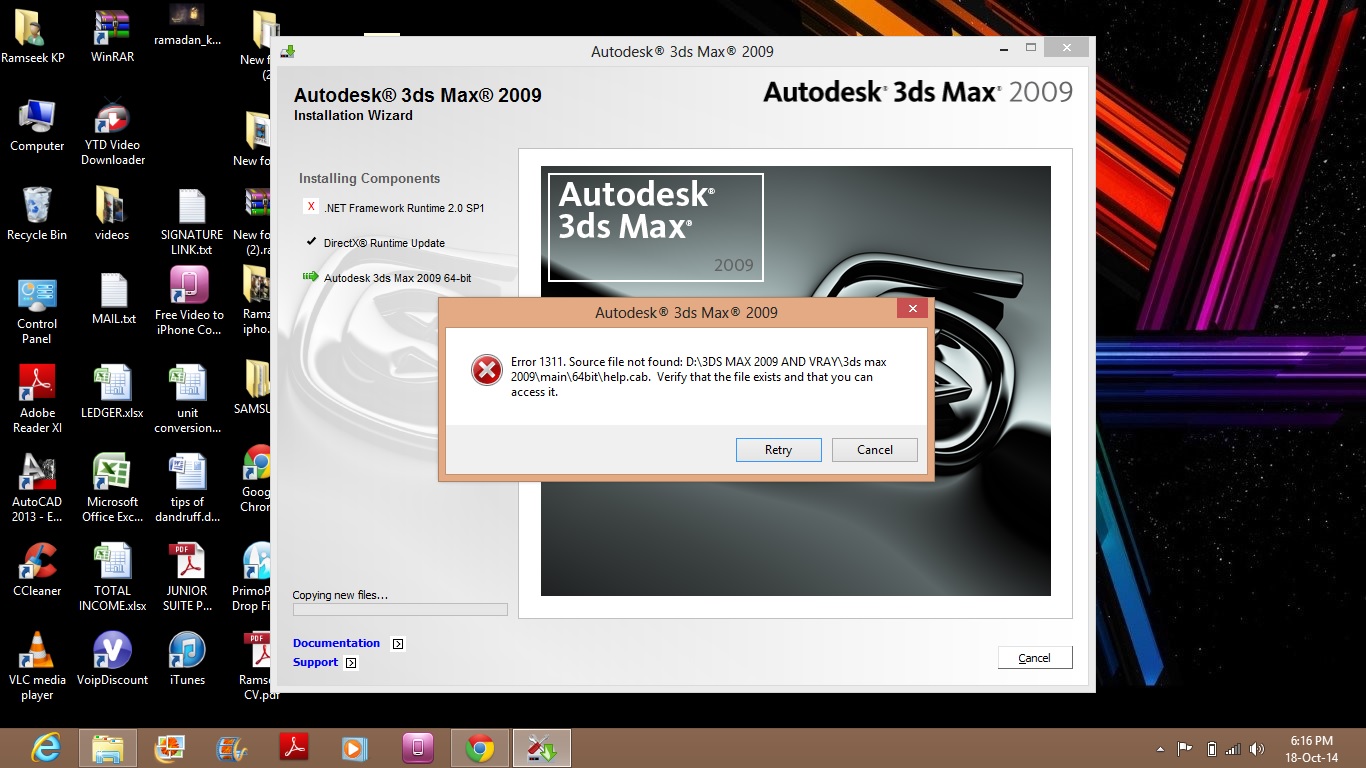Open File Explorer from the taskbar

click(108, 748)
